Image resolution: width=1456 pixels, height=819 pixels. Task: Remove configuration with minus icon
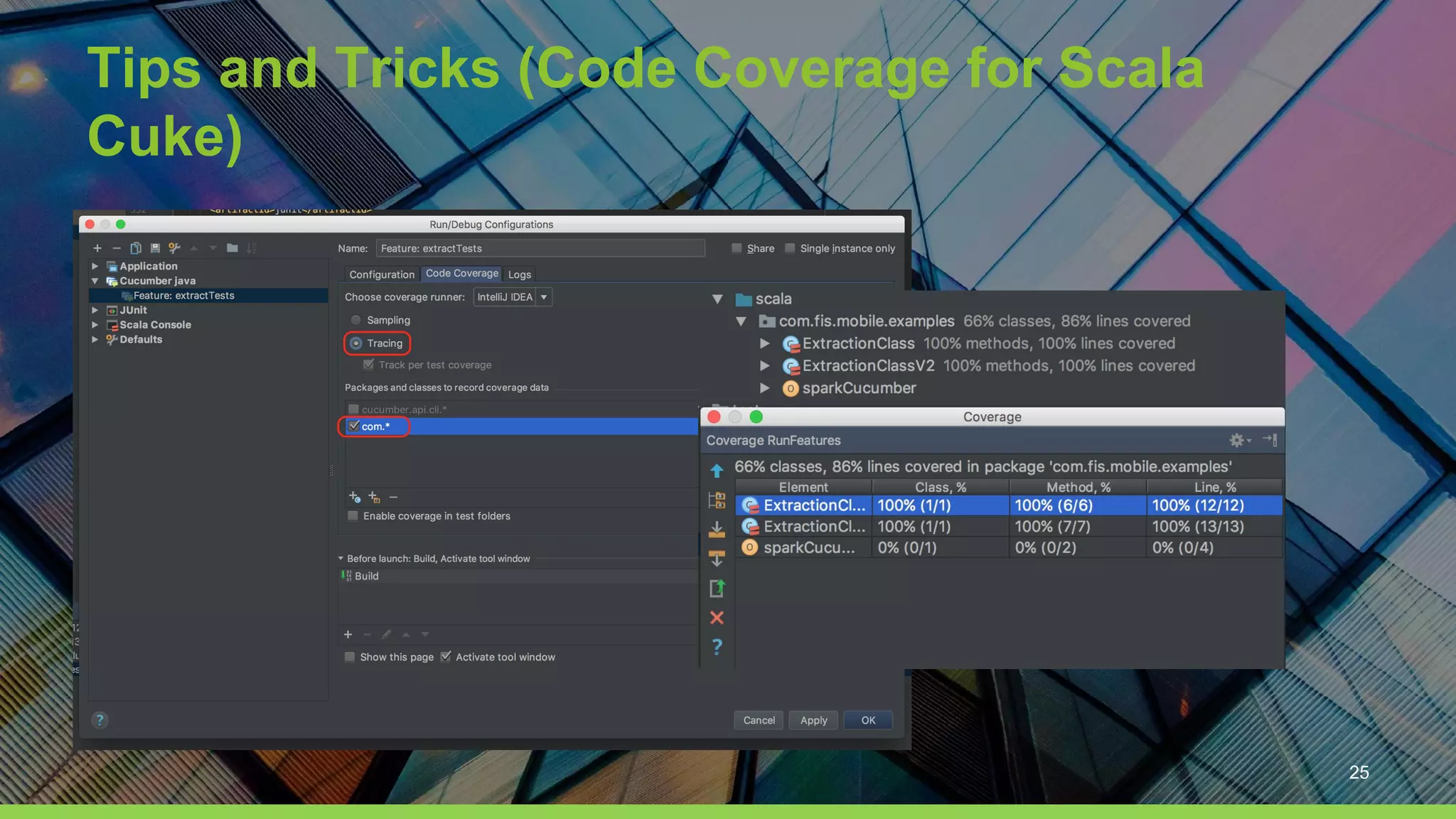[x=117, y=248]
